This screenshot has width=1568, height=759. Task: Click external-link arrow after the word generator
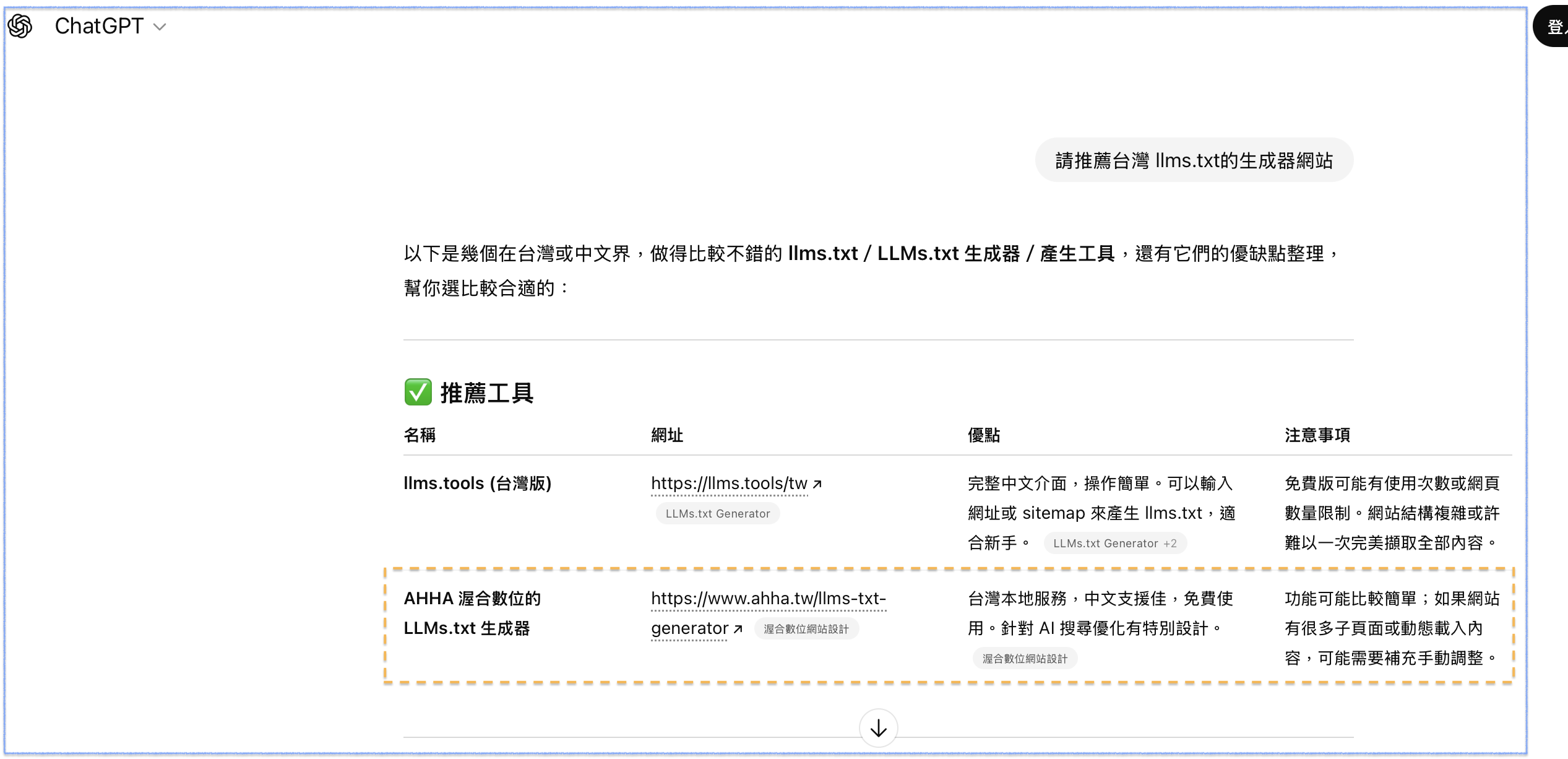point(738,629)
